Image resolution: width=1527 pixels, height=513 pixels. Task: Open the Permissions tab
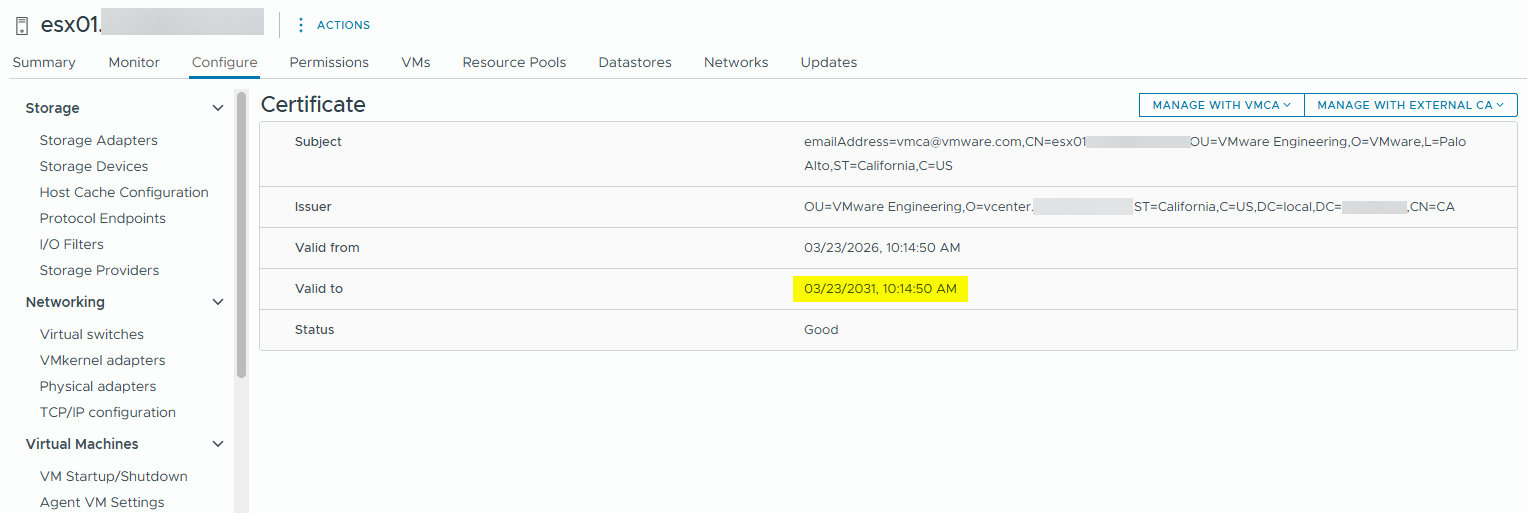(x=329, y=62)
